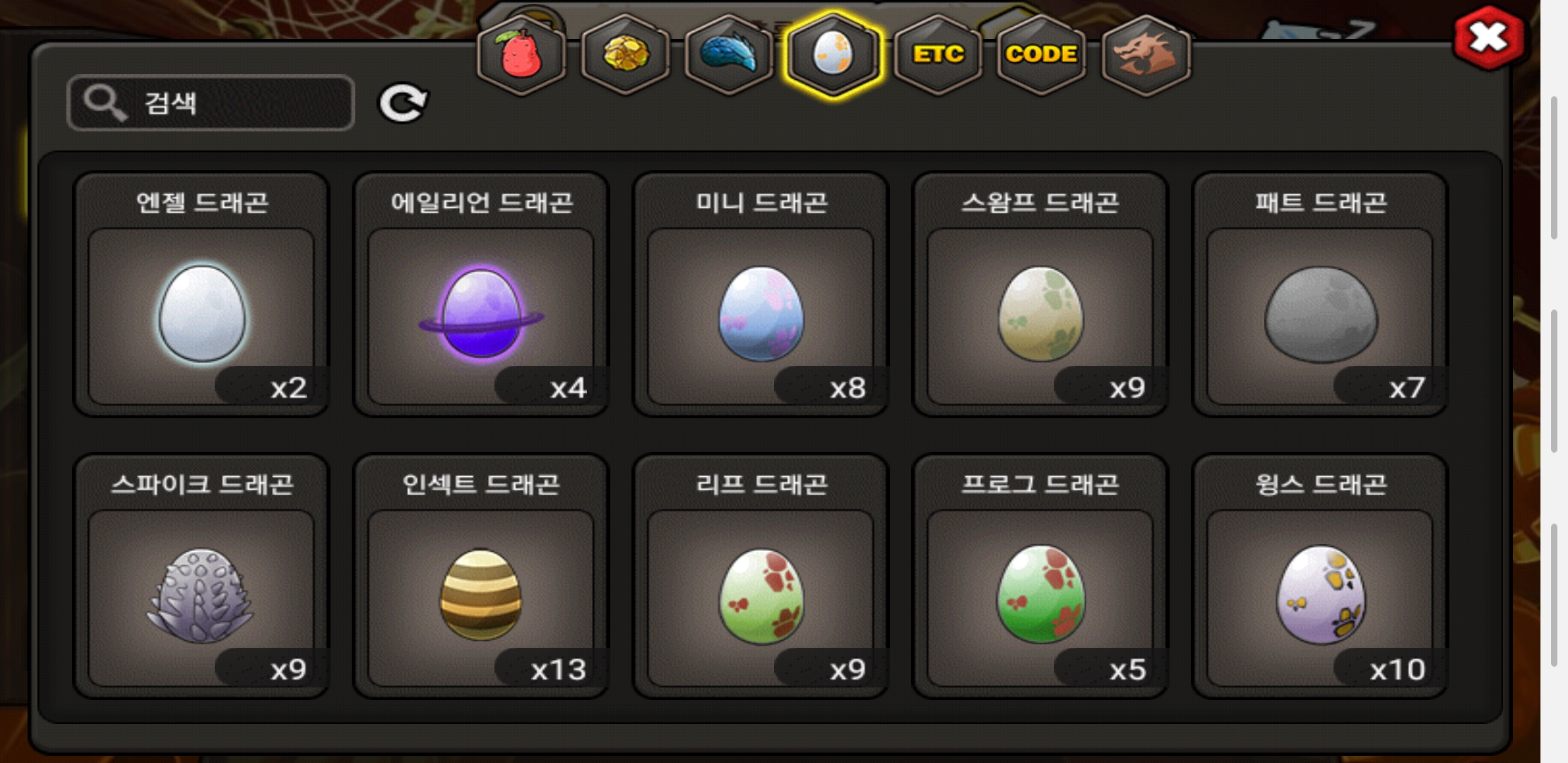
Task: Close the inventory with red X
Action: (x=1489, y=38)
